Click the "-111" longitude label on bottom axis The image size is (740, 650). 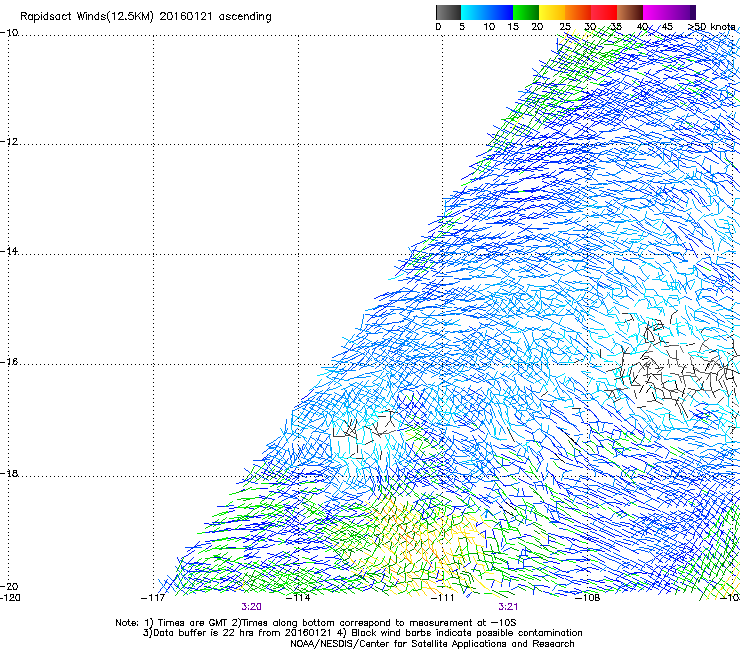442,598
